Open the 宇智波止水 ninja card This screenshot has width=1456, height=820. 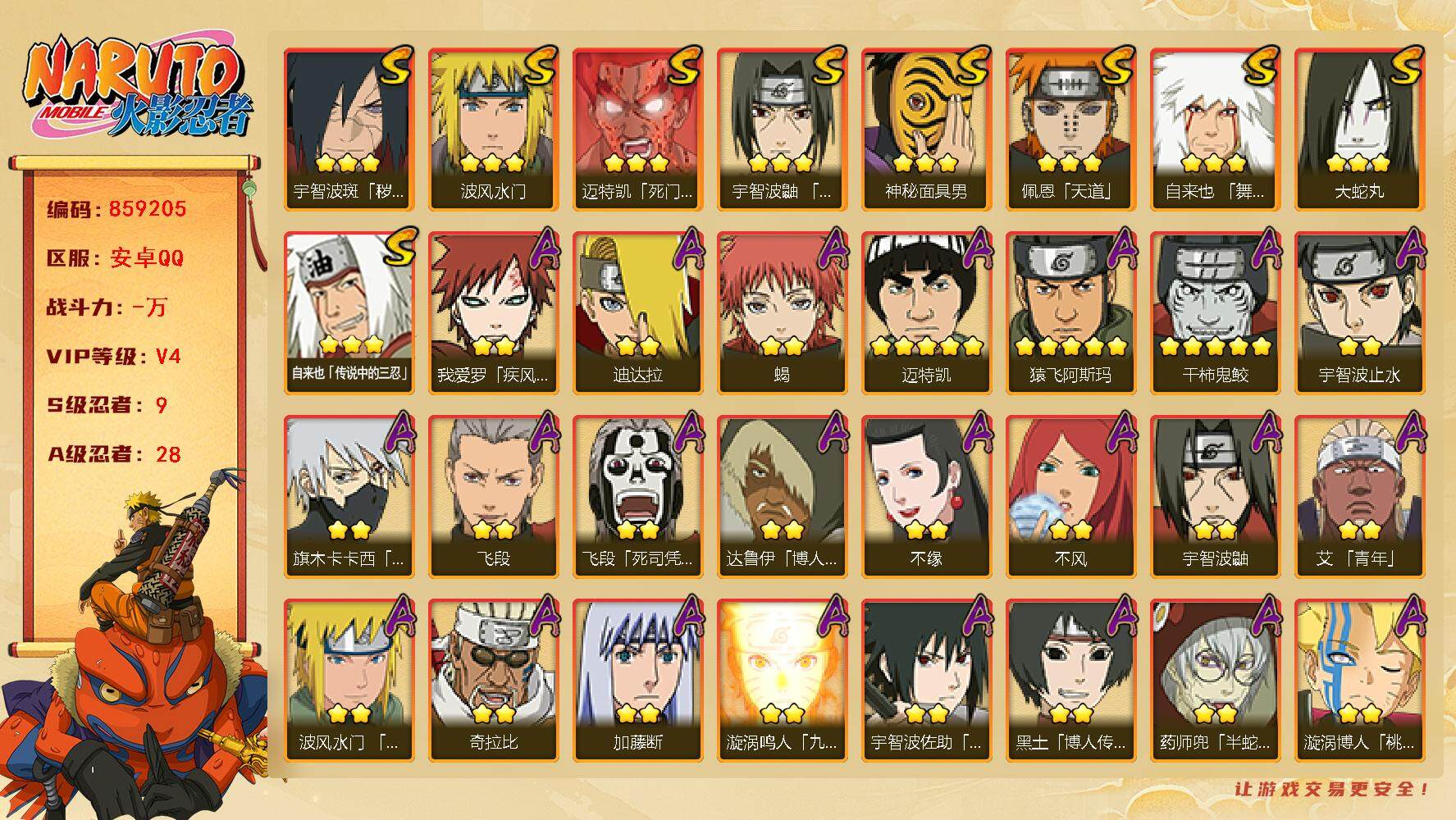1359,313
